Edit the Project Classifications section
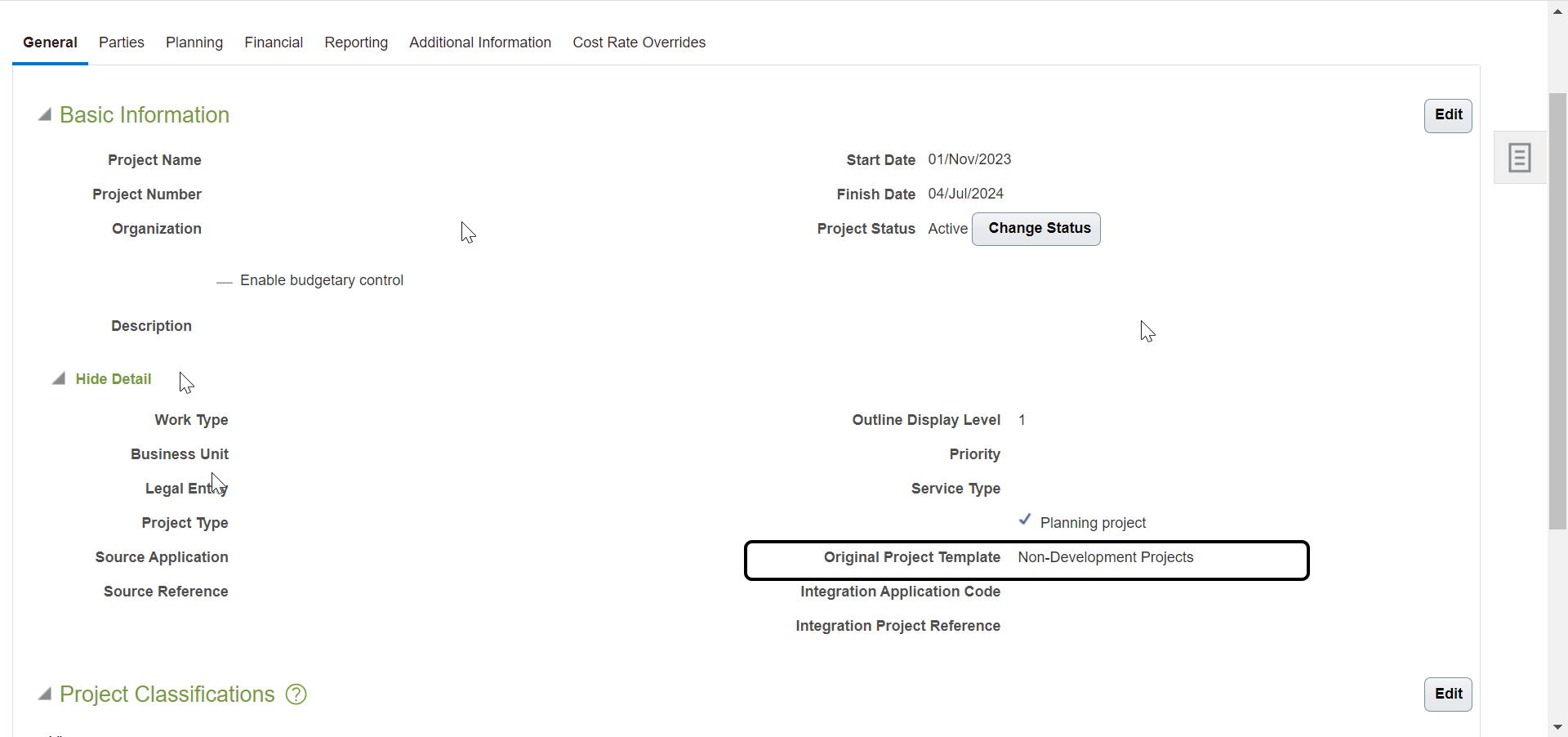This screenshot has height=737, width=1568. [x=1447, y=694]
